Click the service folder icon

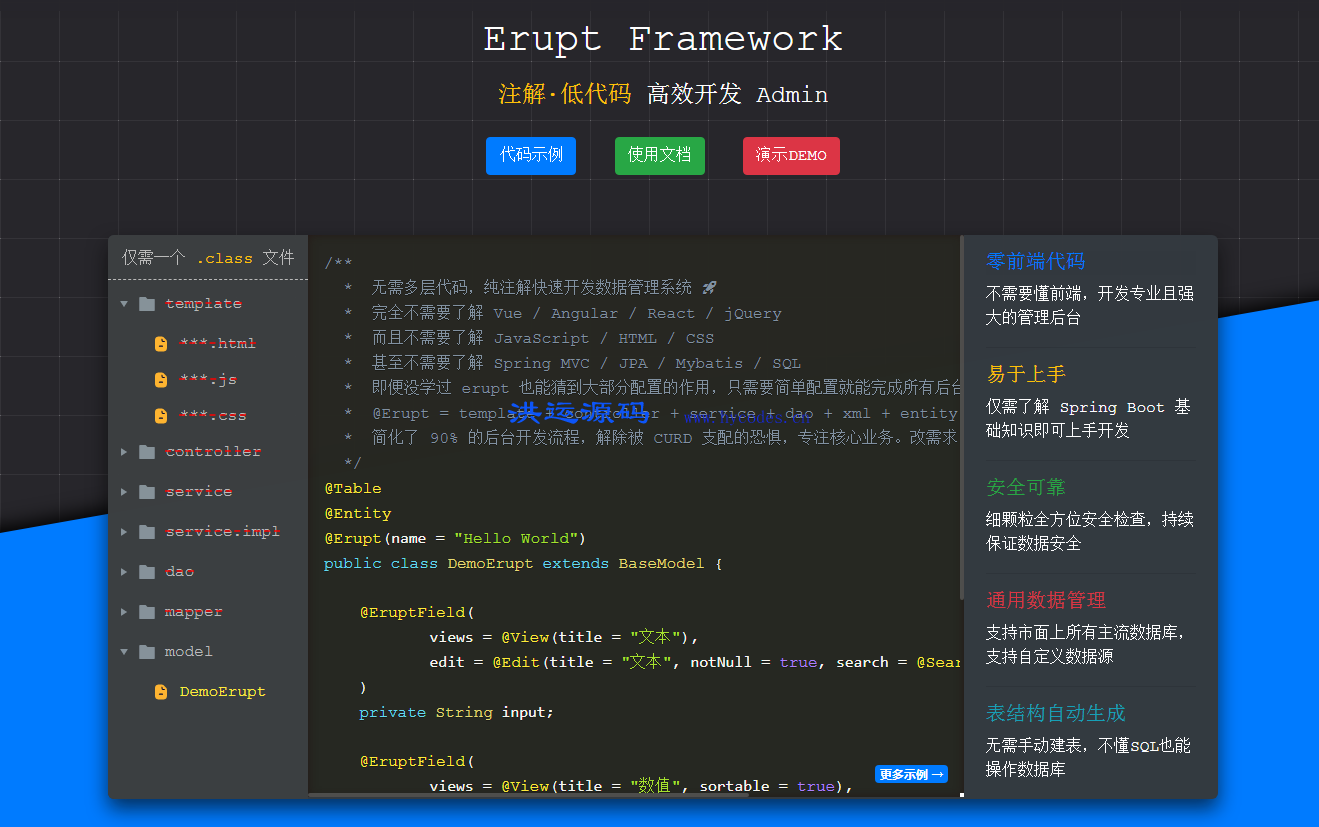point(147,492)
